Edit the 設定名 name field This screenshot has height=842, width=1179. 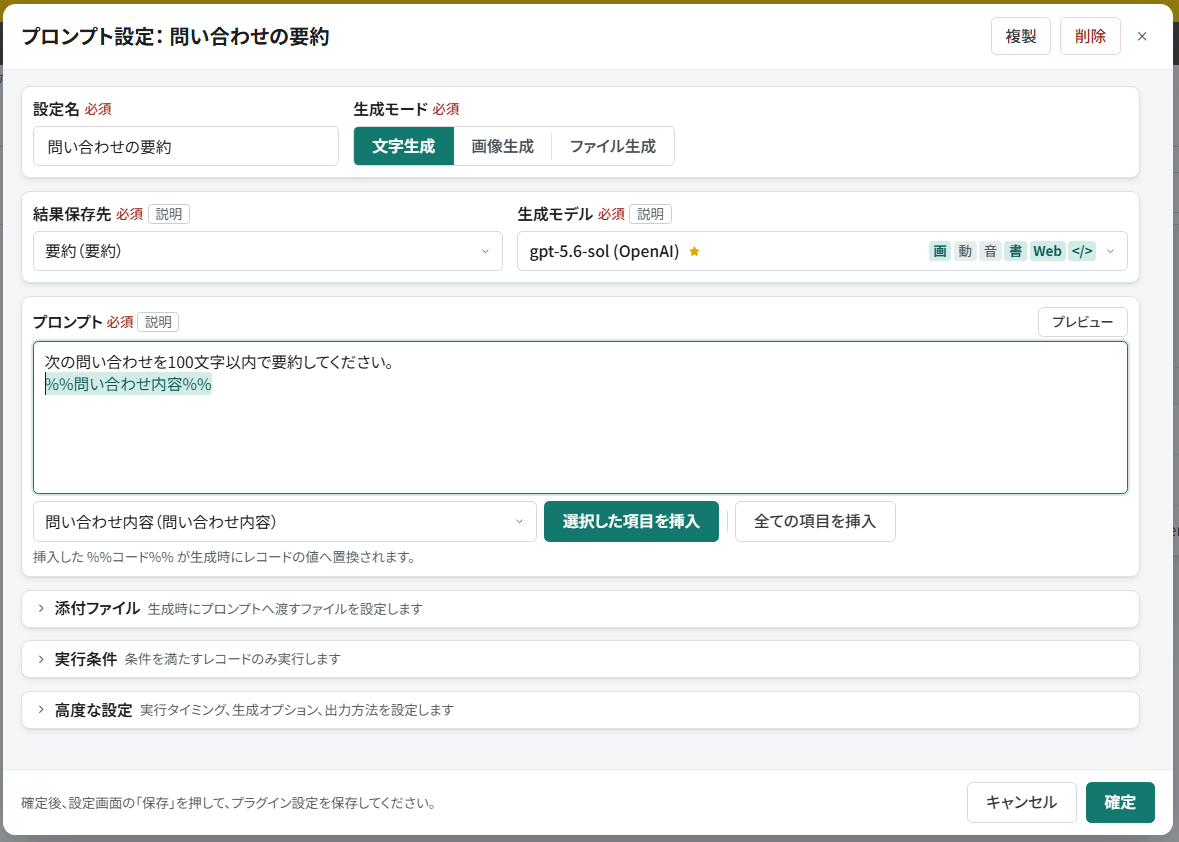[x=186, y=147]
